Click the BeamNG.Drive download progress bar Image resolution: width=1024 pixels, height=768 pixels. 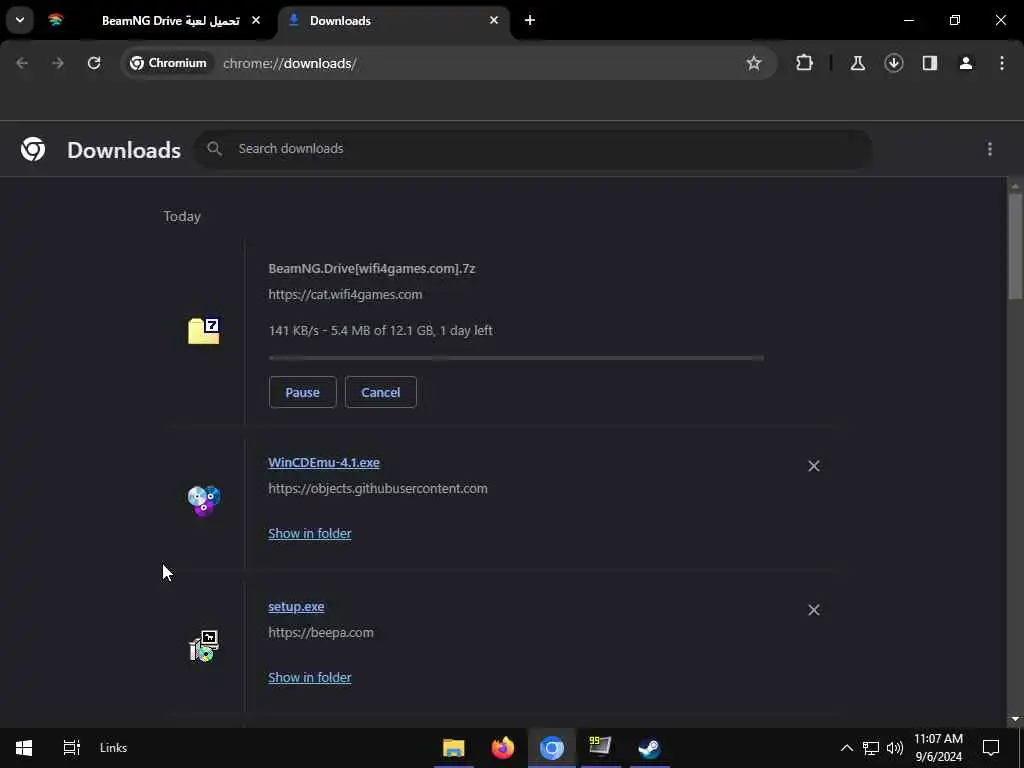tap(516, 358)
